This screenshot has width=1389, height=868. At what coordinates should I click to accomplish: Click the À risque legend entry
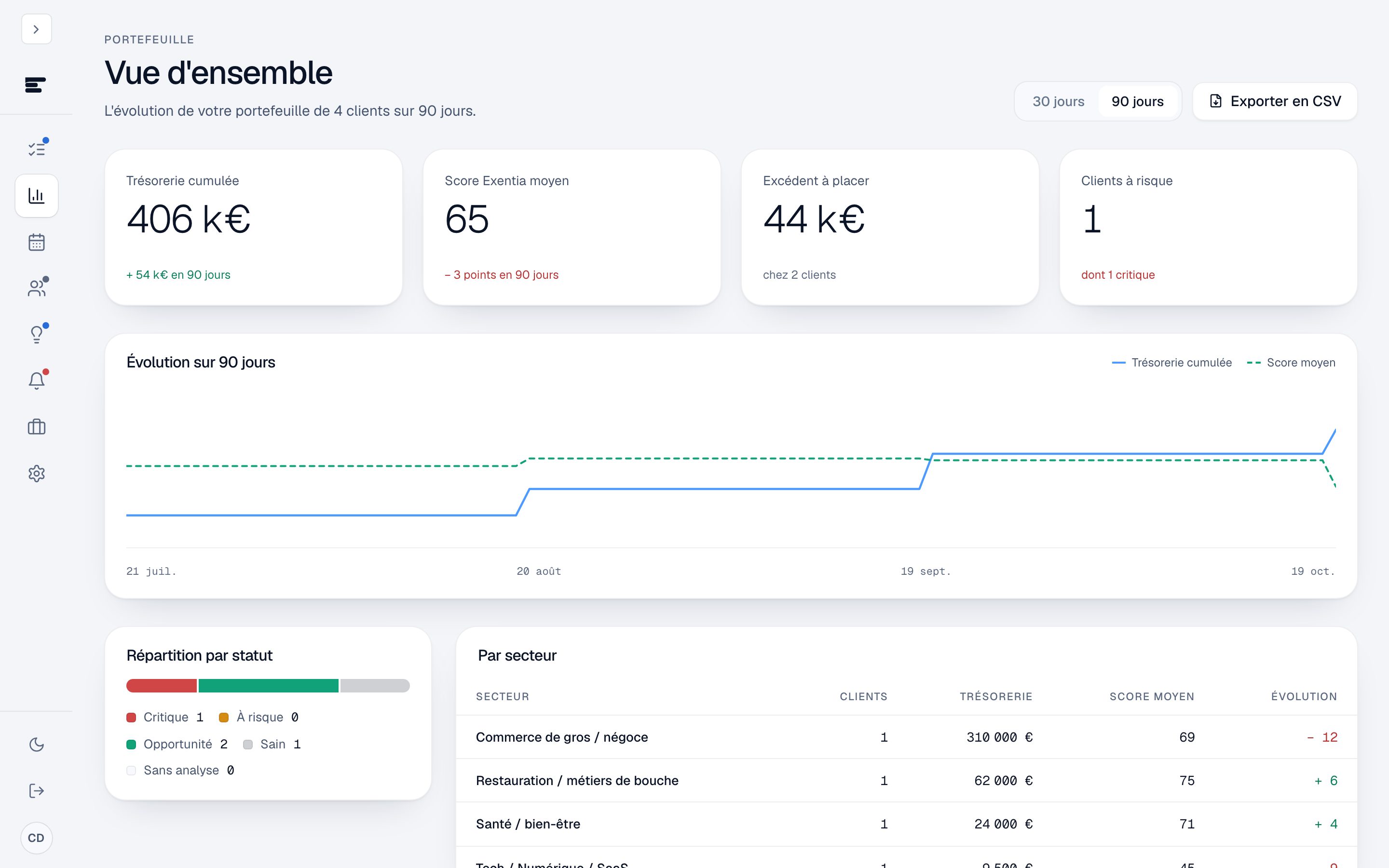pyautogui.click(x=259, y=718)
